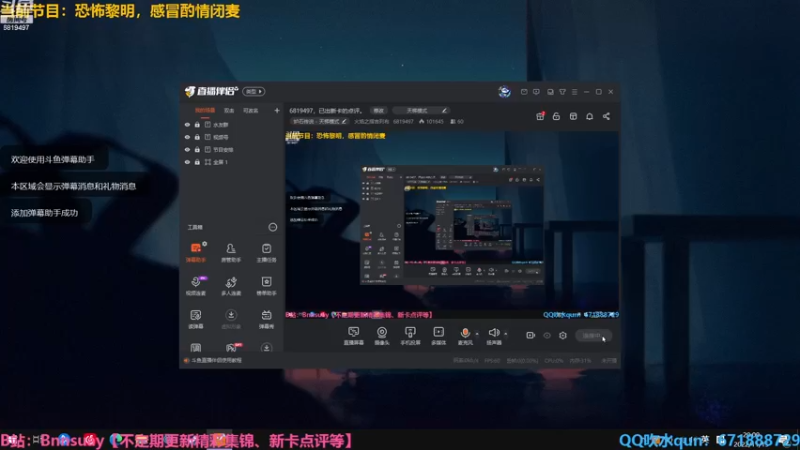The image size is (800, 450).
Task: Select the third scene tab
Action: pyautogui.click(x=251, y=110)
